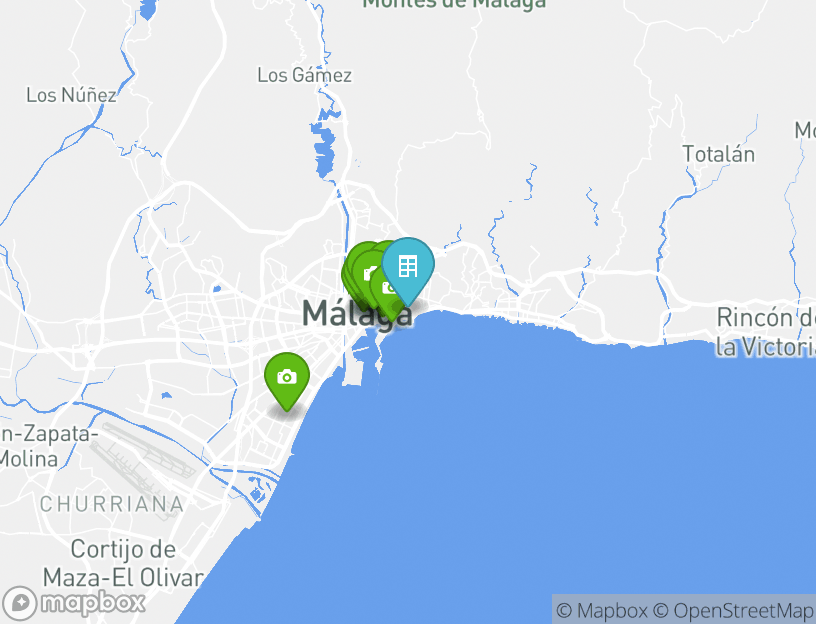Open the isolated green camera pin southwest of Málaga

[287, 378]
